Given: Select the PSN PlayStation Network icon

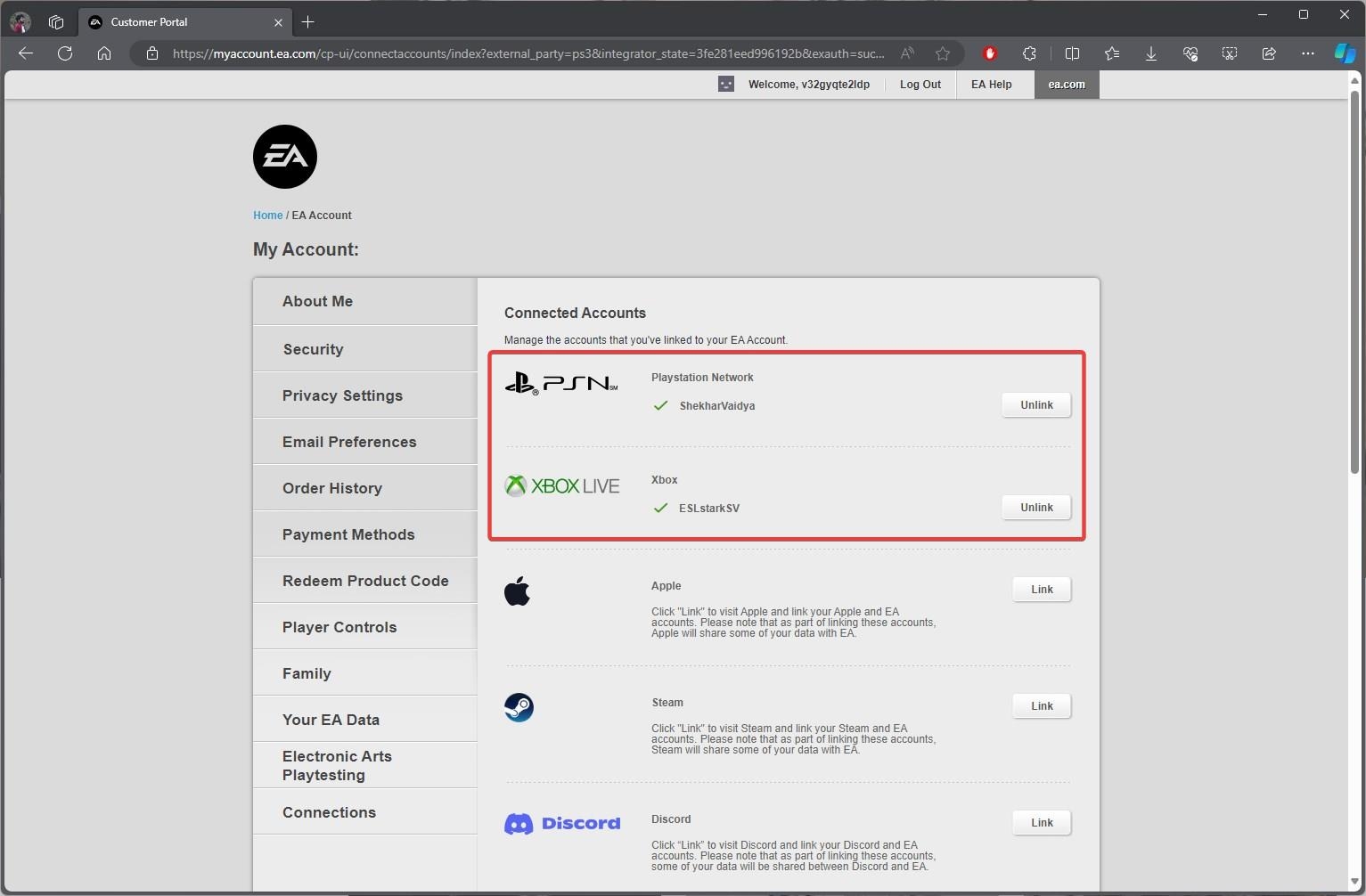Looking at the screenshot, I should 561,382.
